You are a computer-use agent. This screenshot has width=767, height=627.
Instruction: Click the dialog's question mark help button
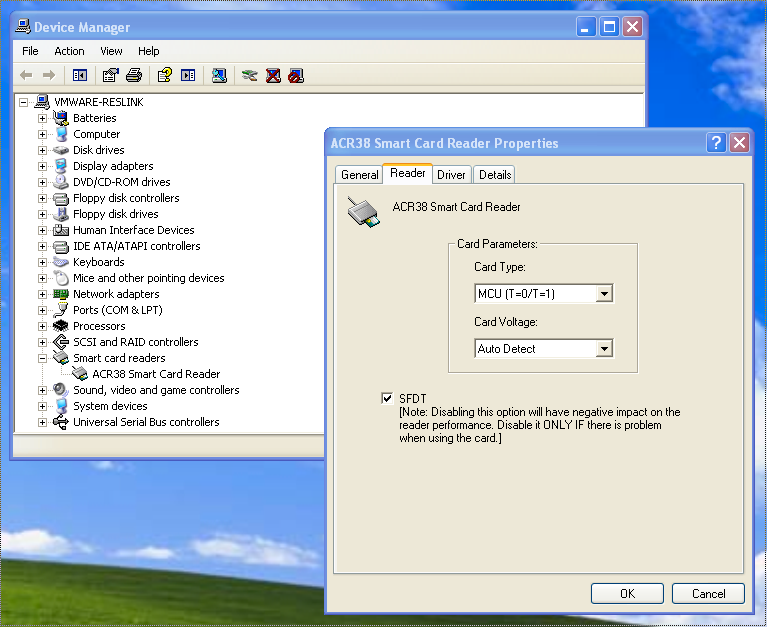click(x=716, y=143)
